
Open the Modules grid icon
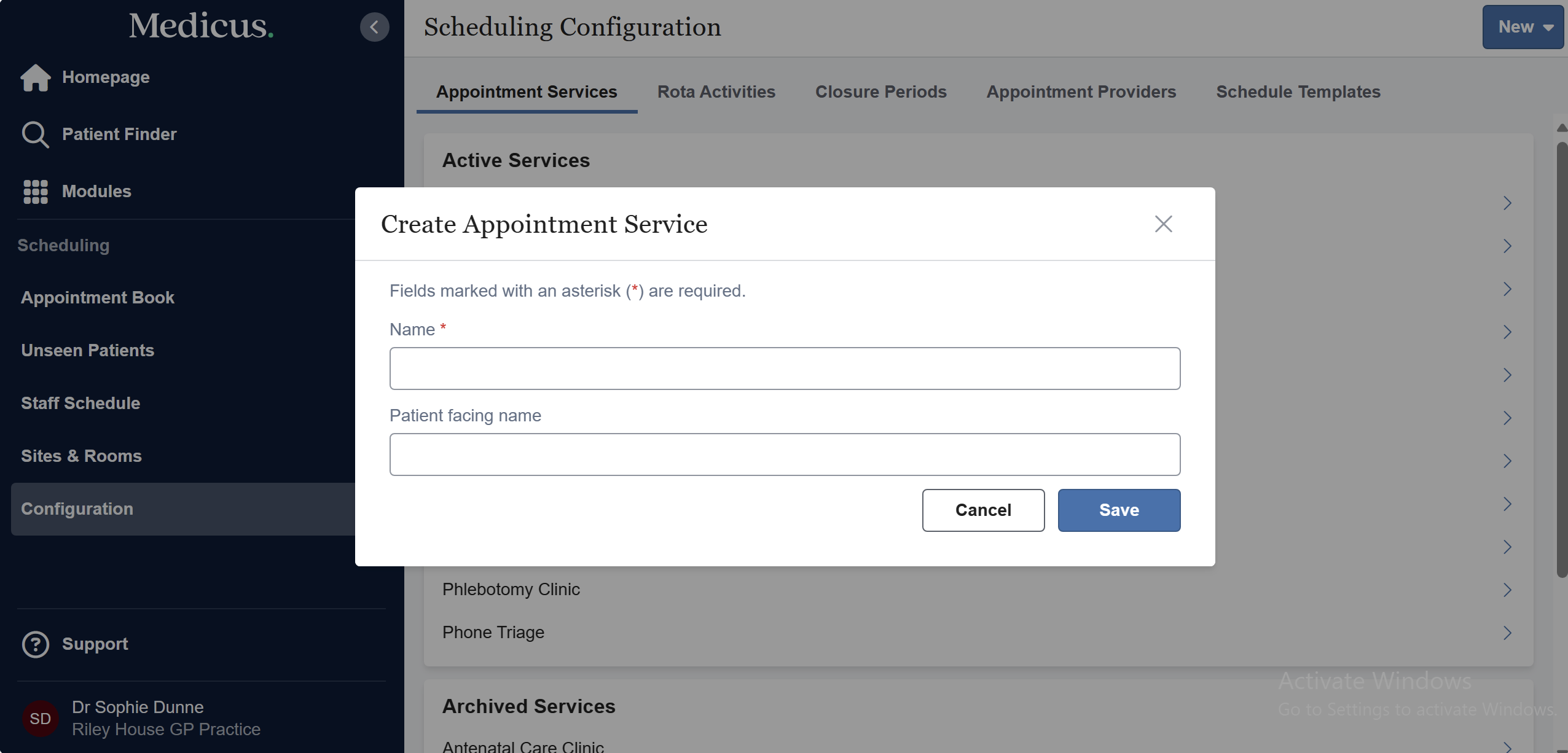coord(35,192)
